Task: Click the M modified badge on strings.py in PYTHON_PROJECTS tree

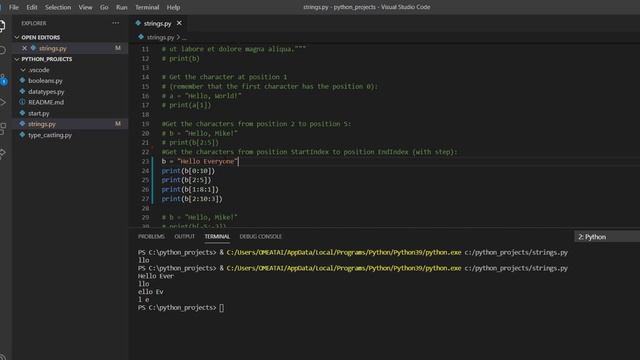Action: [118, 124]
